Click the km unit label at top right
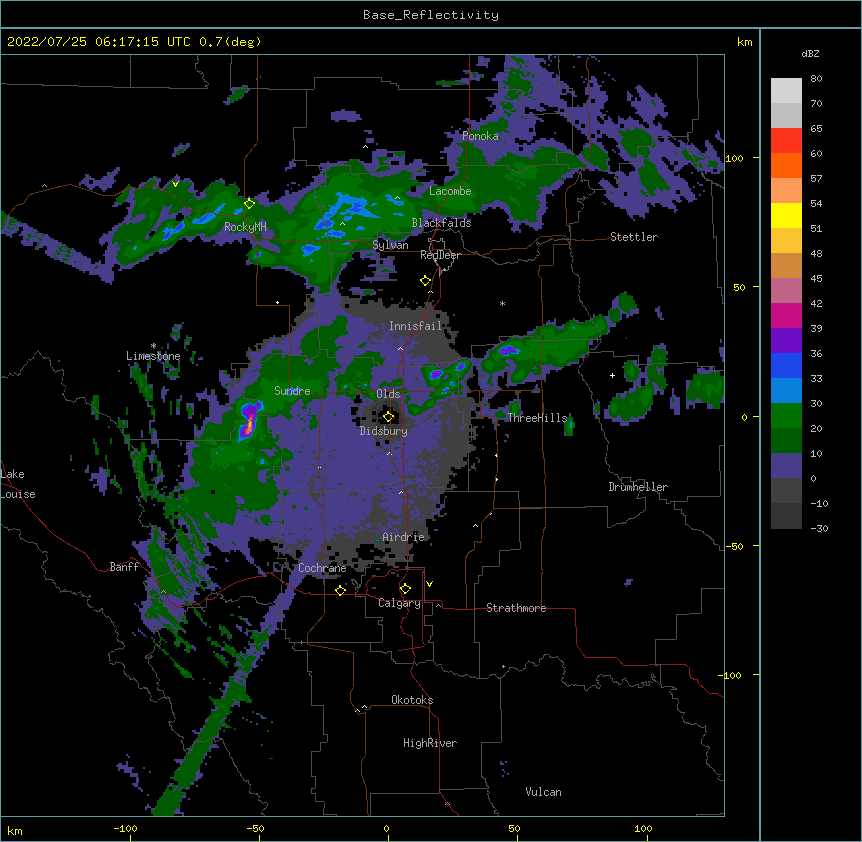 [x=744, y=42]
